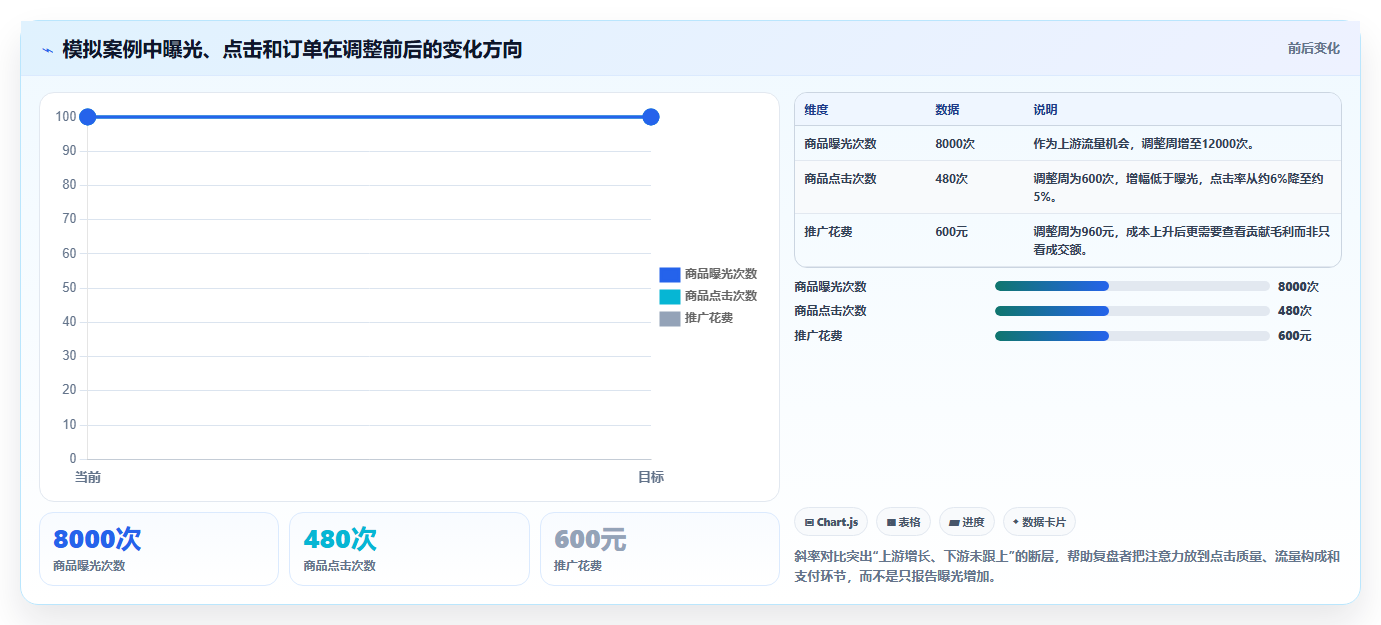Click the 480次 data card
Screen dimensions: 1381x625
point(409,549)
